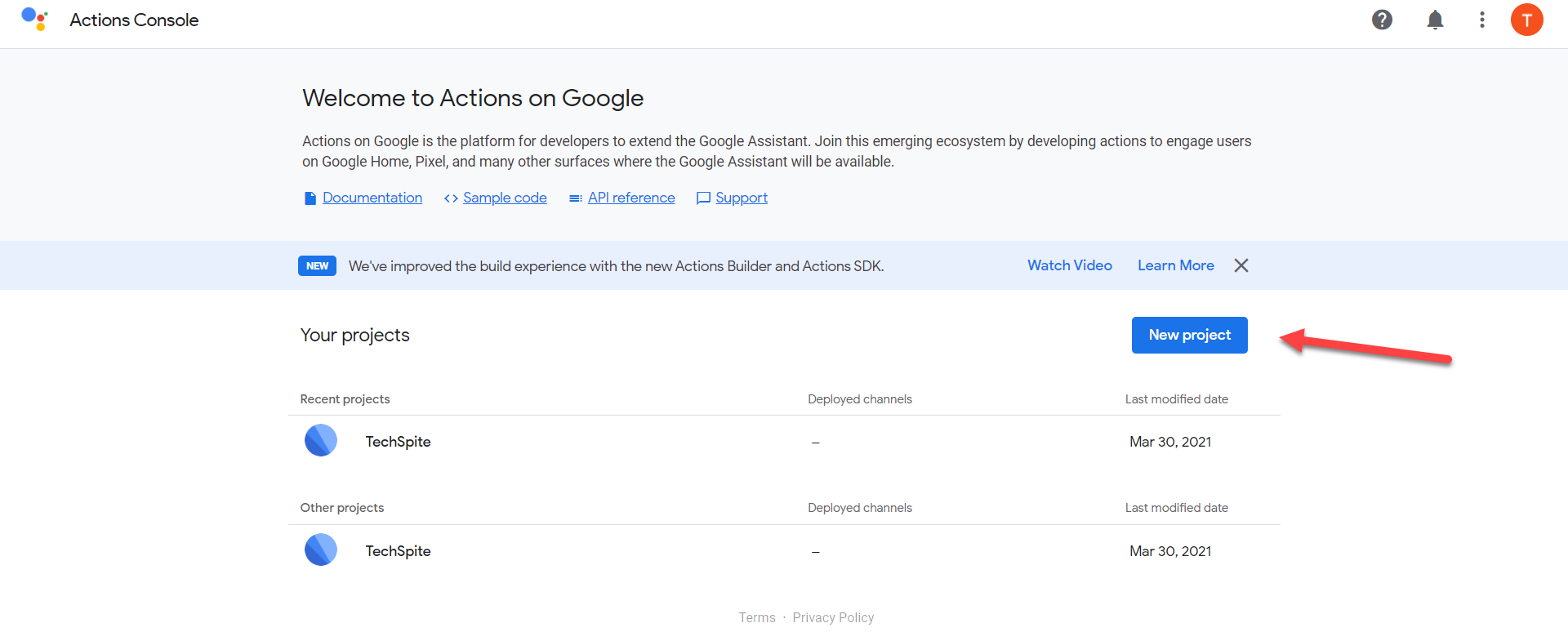Click Watch Video in the banner
1568x641 pixels.
1069,265
